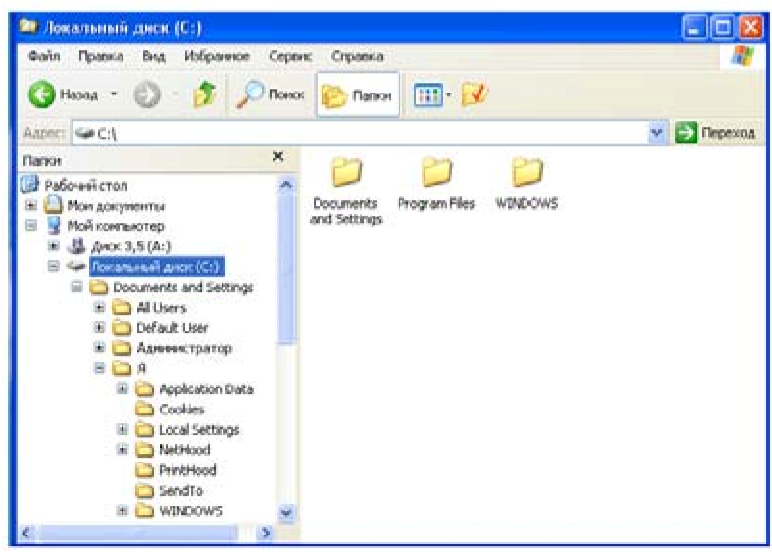Open the Вид menu
The height and width of the screenshot is (556, 772).
[154, 56]
